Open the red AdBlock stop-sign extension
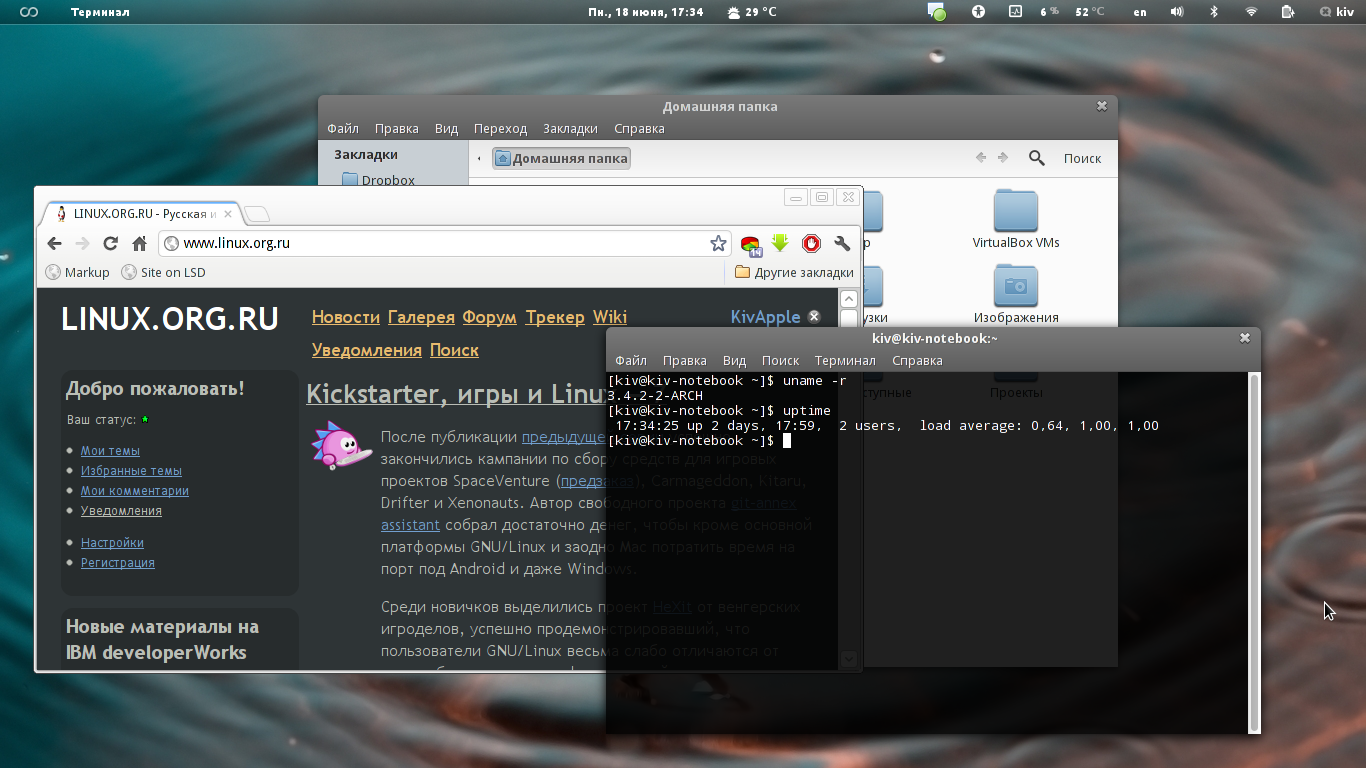The image size is (1366, 768). (811, 243)
